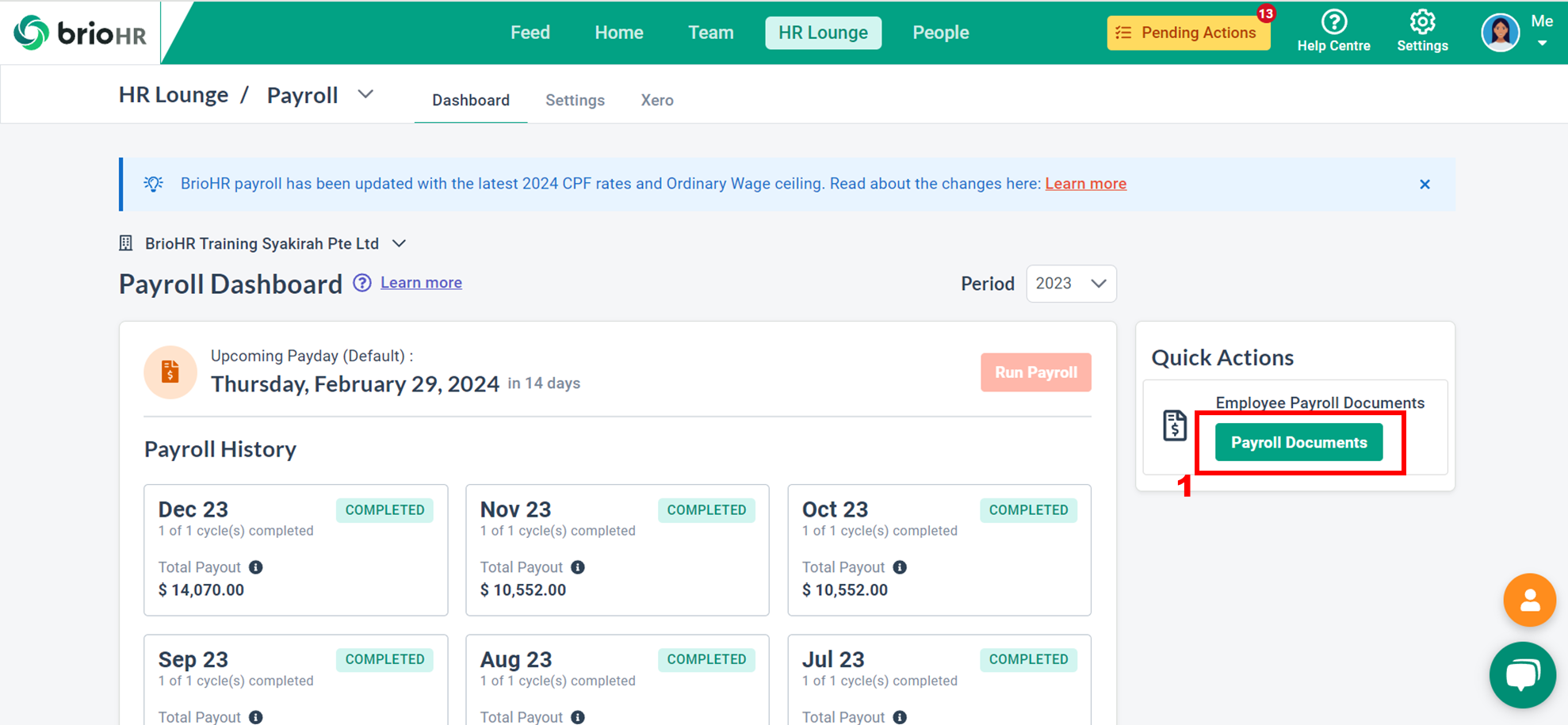Click COMPLETED badge on Nov 23 card
This screenshot has height=725, width=1568.
click(x=706, y=510)
